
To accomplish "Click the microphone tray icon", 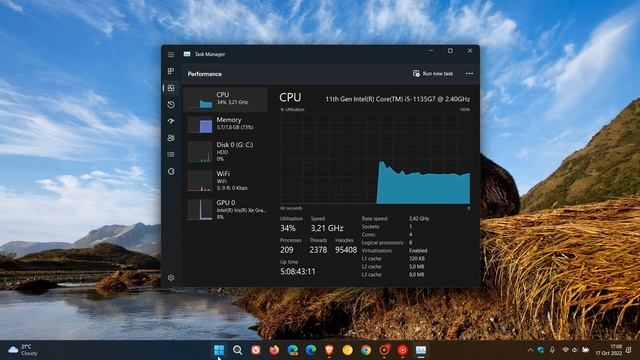I will click(x=552, y=350).
